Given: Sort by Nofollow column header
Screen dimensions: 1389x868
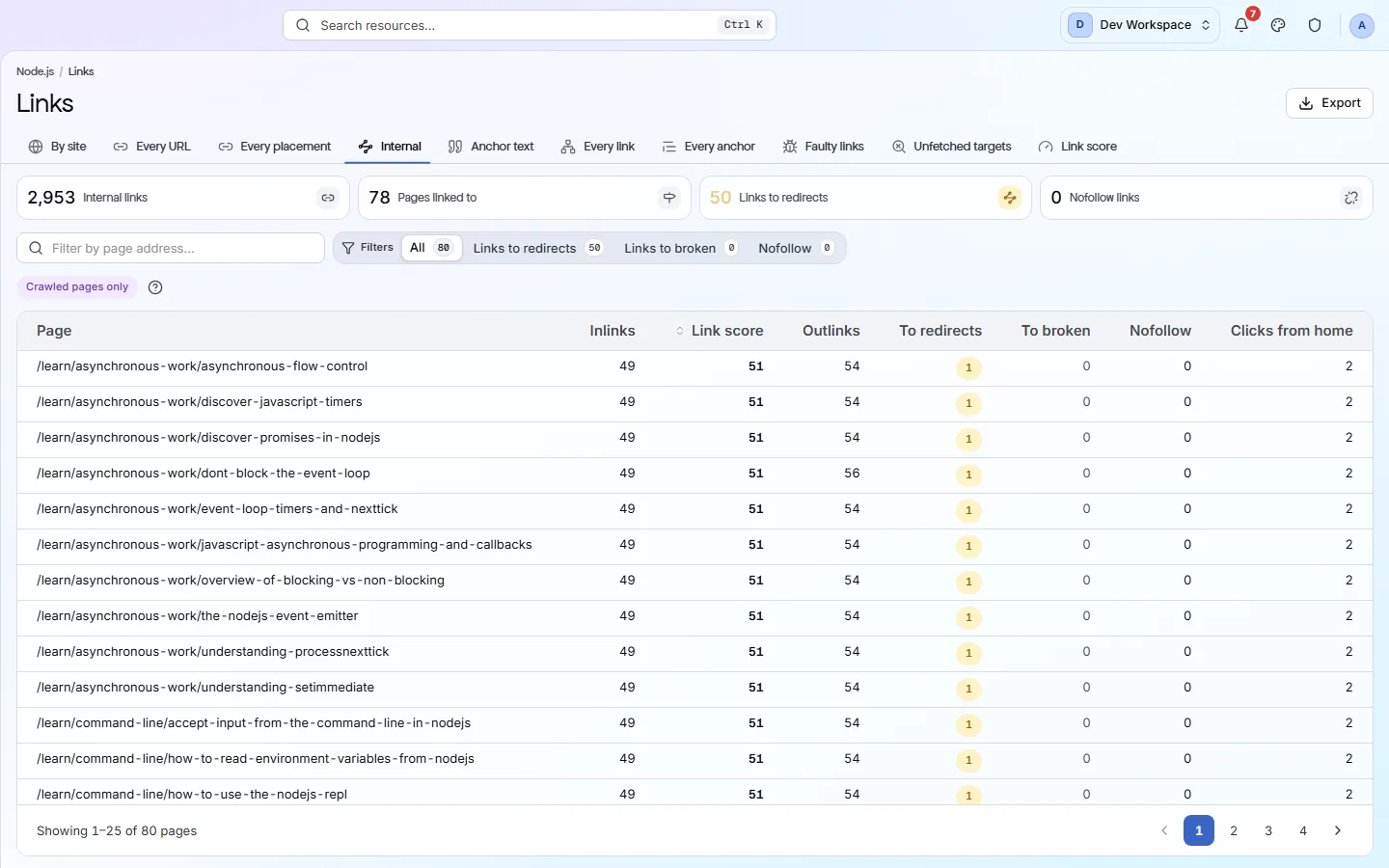Looking at the screenshot, I should [x=1160, y=331].
